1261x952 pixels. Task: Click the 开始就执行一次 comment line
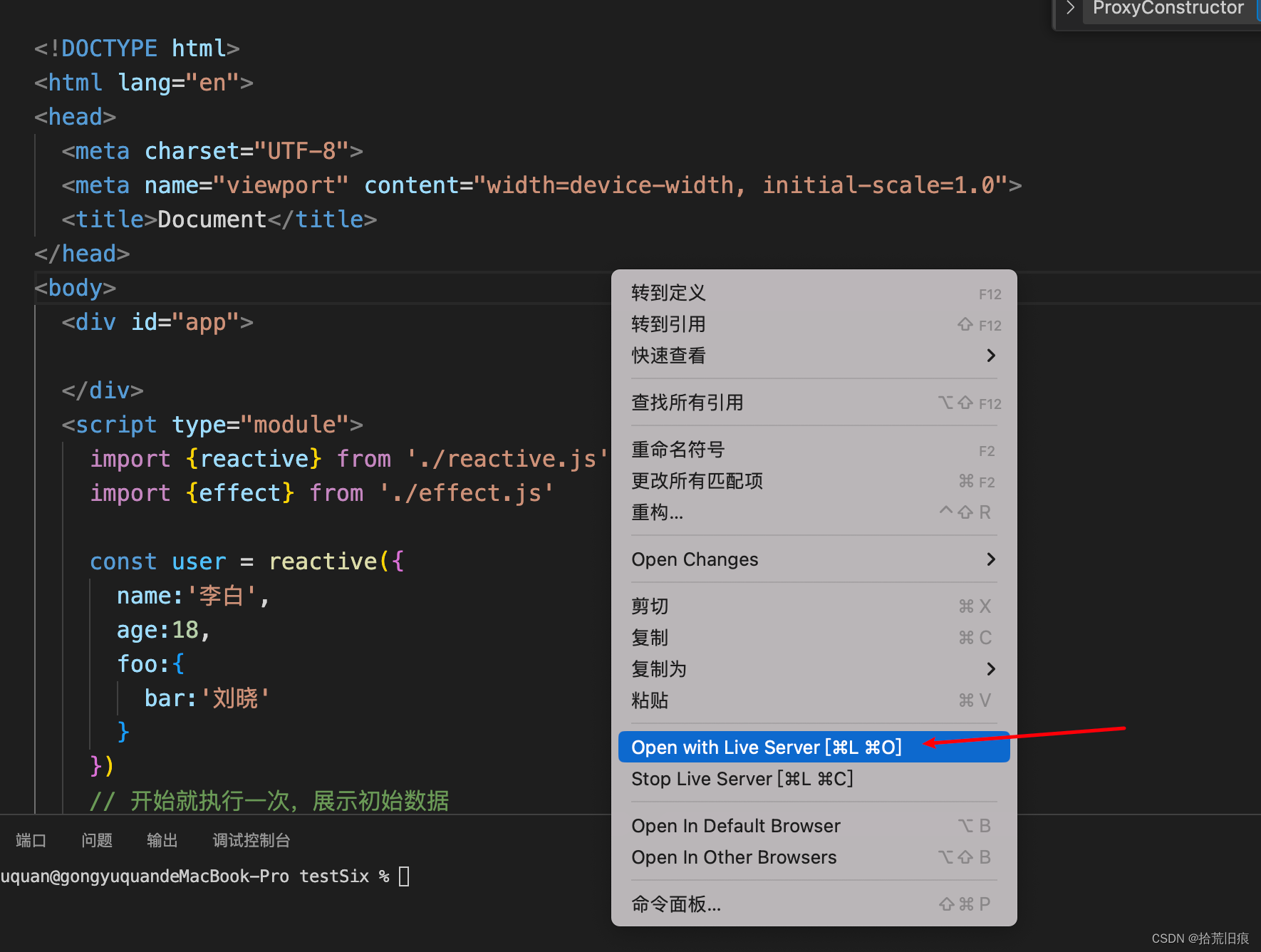click(269, 801)
